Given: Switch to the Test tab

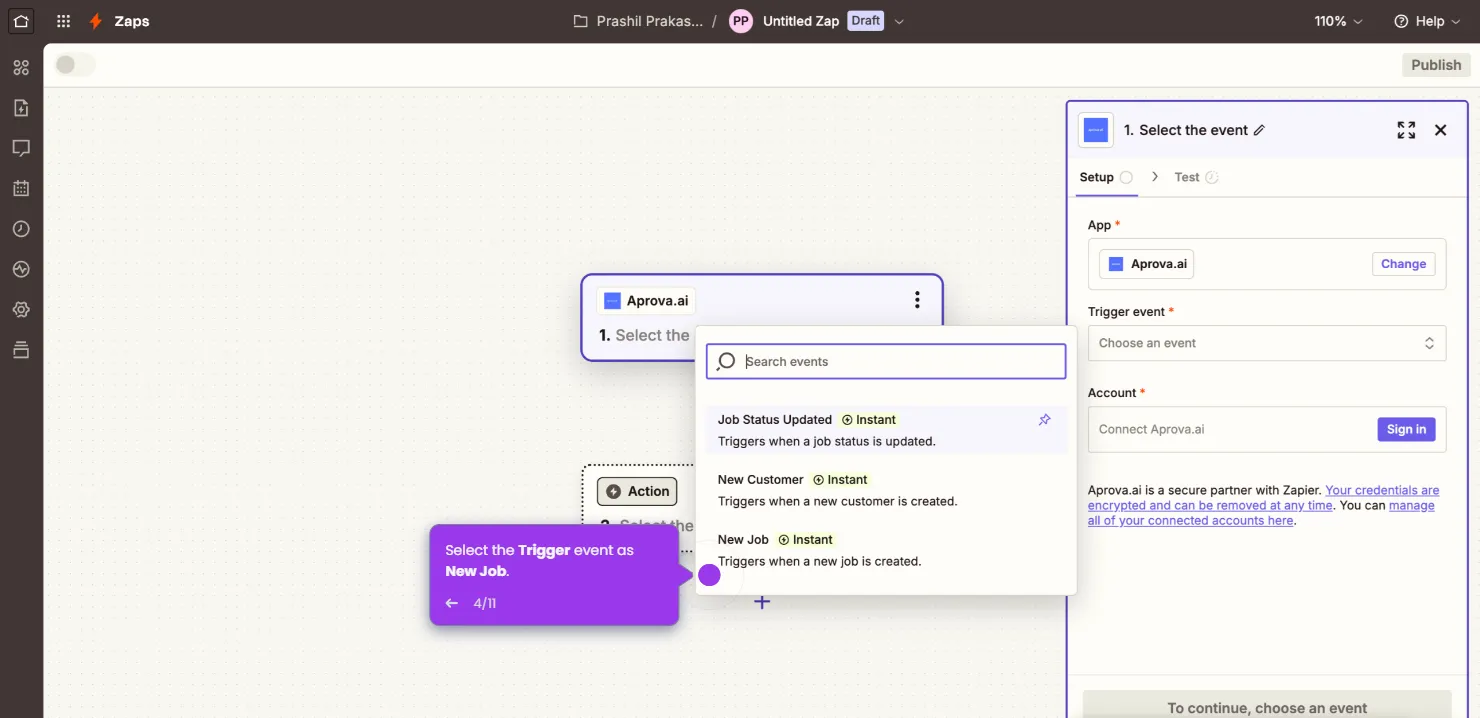Looking at the screenshot, I should click(1188, 176).
